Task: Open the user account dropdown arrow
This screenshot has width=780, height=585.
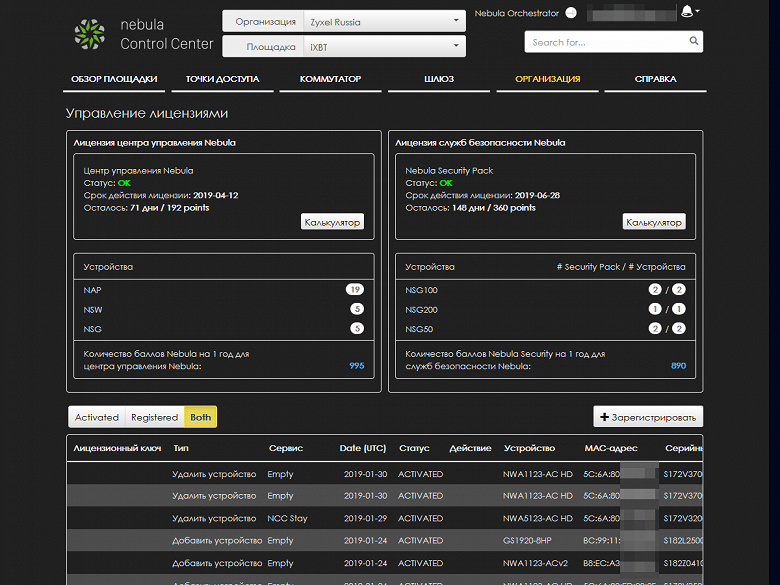Action: tap(697, 11)
